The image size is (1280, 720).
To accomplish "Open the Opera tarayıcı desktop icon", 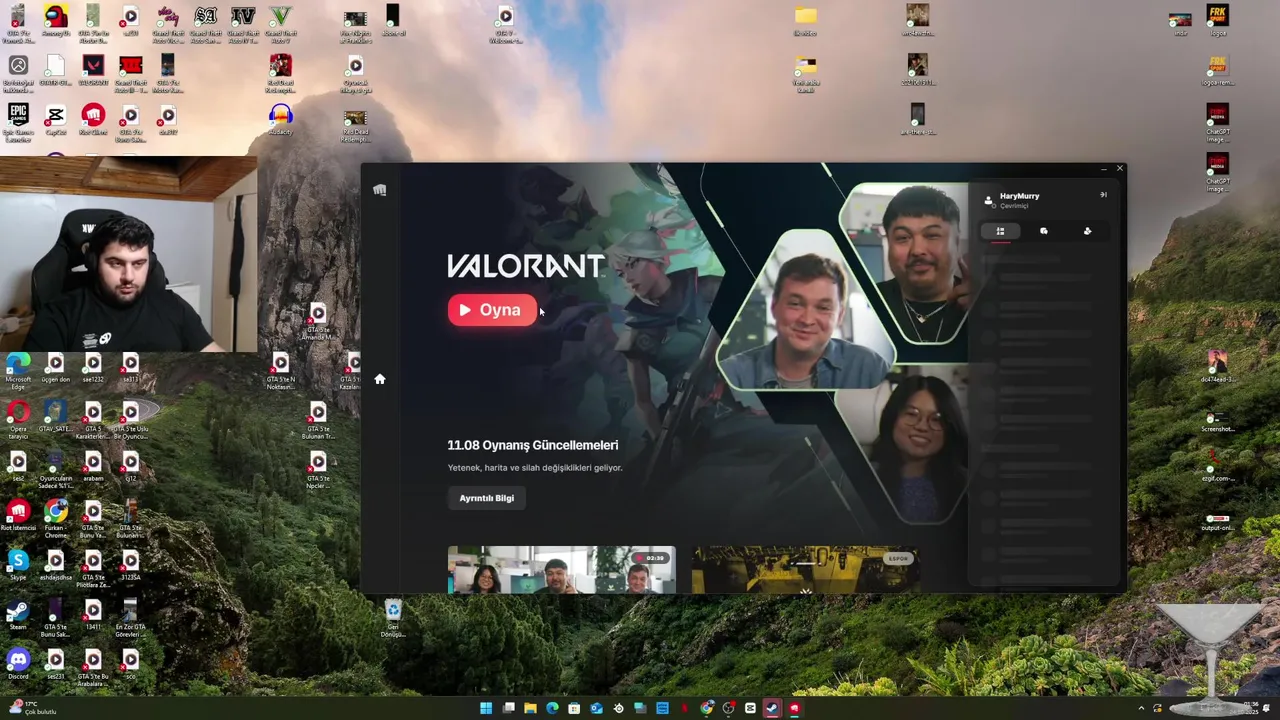I will coord(18,420).
